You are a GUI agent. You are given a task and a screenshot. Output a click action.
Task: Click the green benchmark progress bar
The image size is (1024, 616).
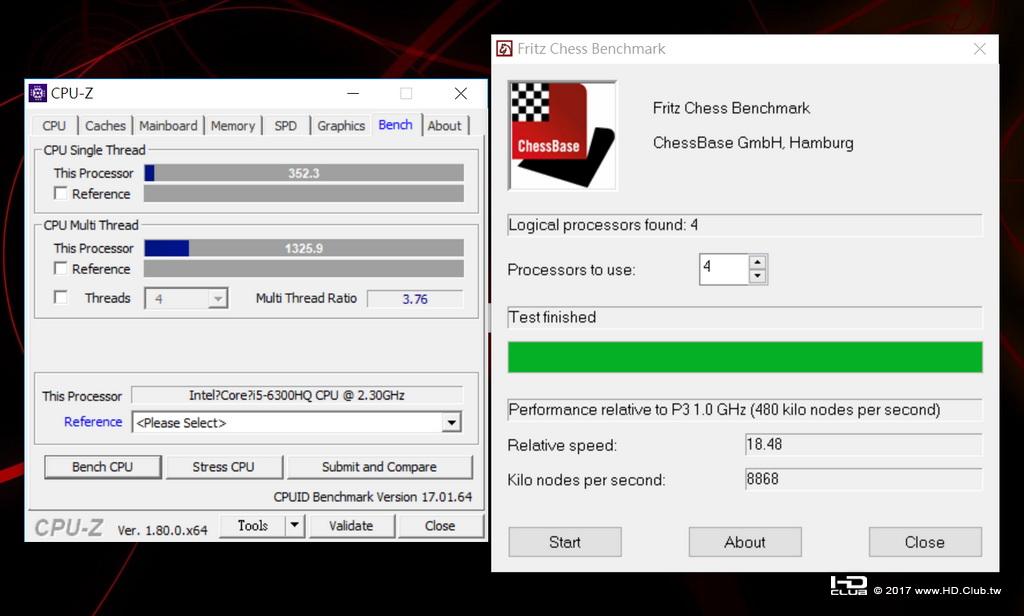(745, 357)
